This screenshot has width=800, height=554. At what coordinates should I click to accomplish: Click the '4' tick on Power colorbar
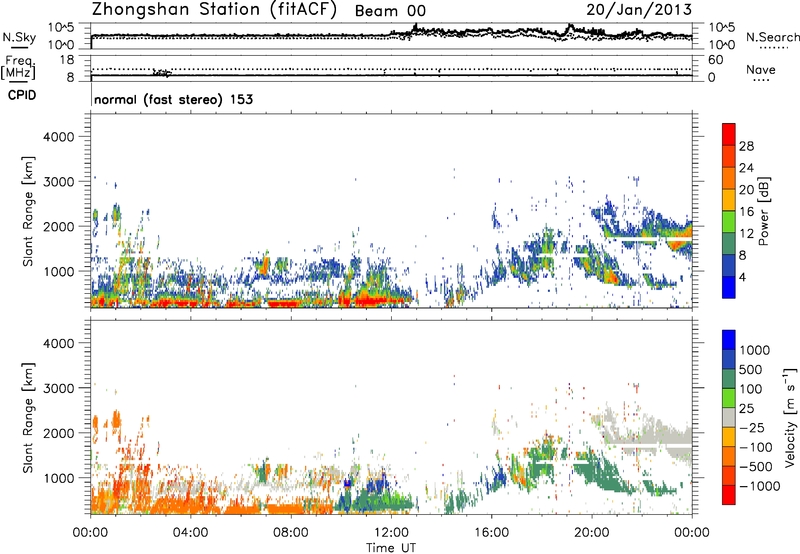742,277
